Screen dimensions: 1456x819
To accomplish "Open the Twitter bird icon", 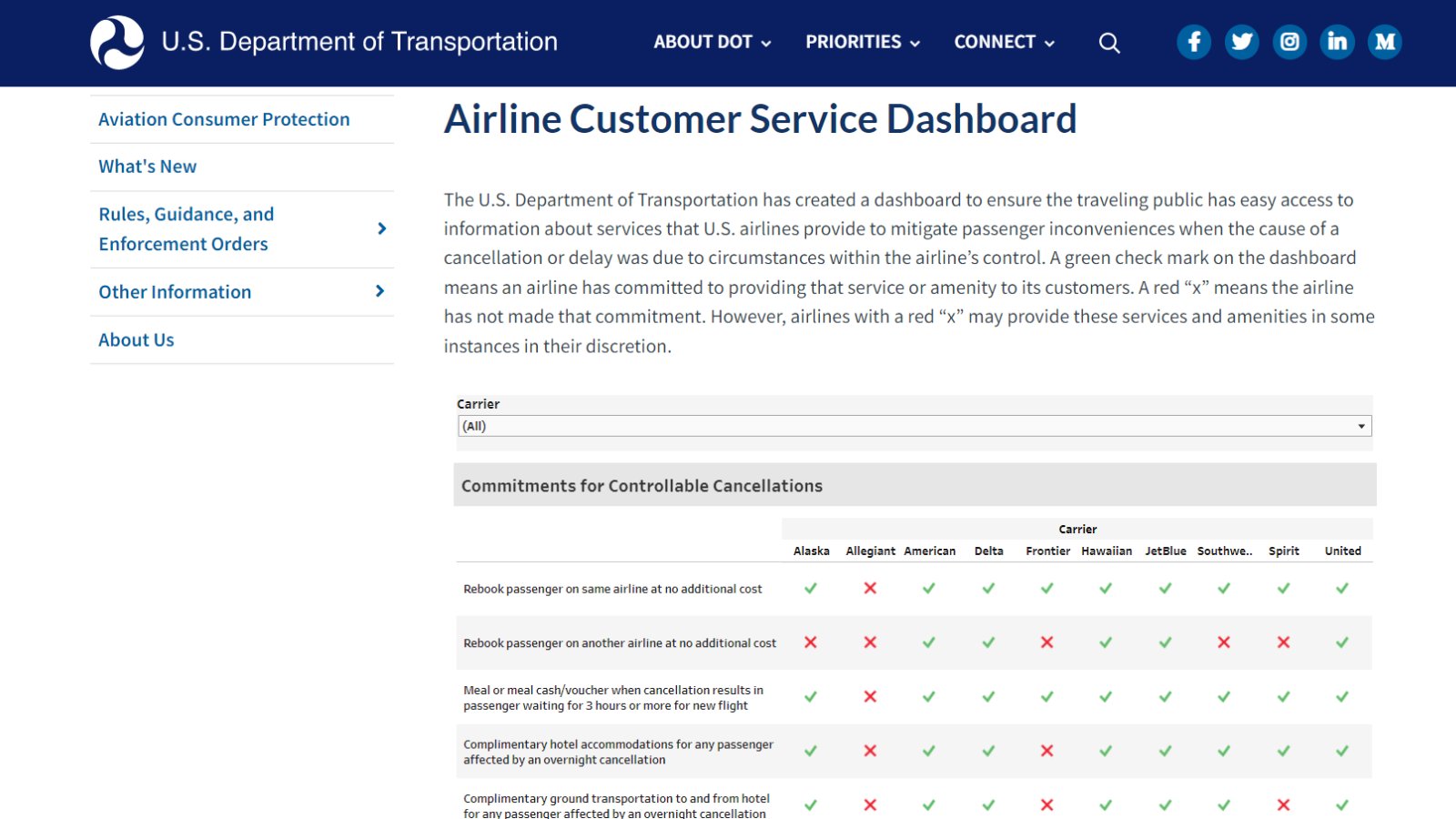I will (x=1242, y=42).
